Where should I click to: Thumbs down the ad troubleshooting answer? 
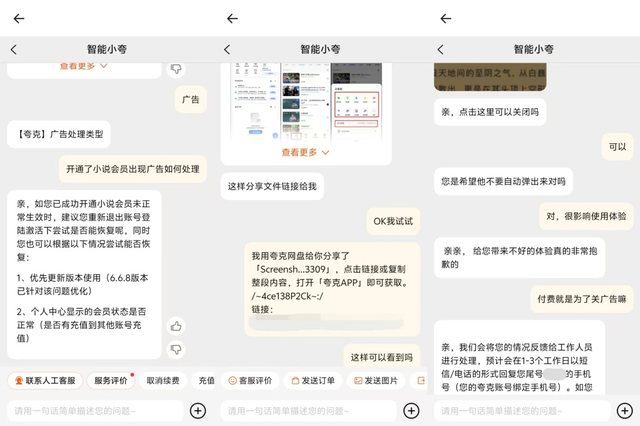tap(176, 349)
